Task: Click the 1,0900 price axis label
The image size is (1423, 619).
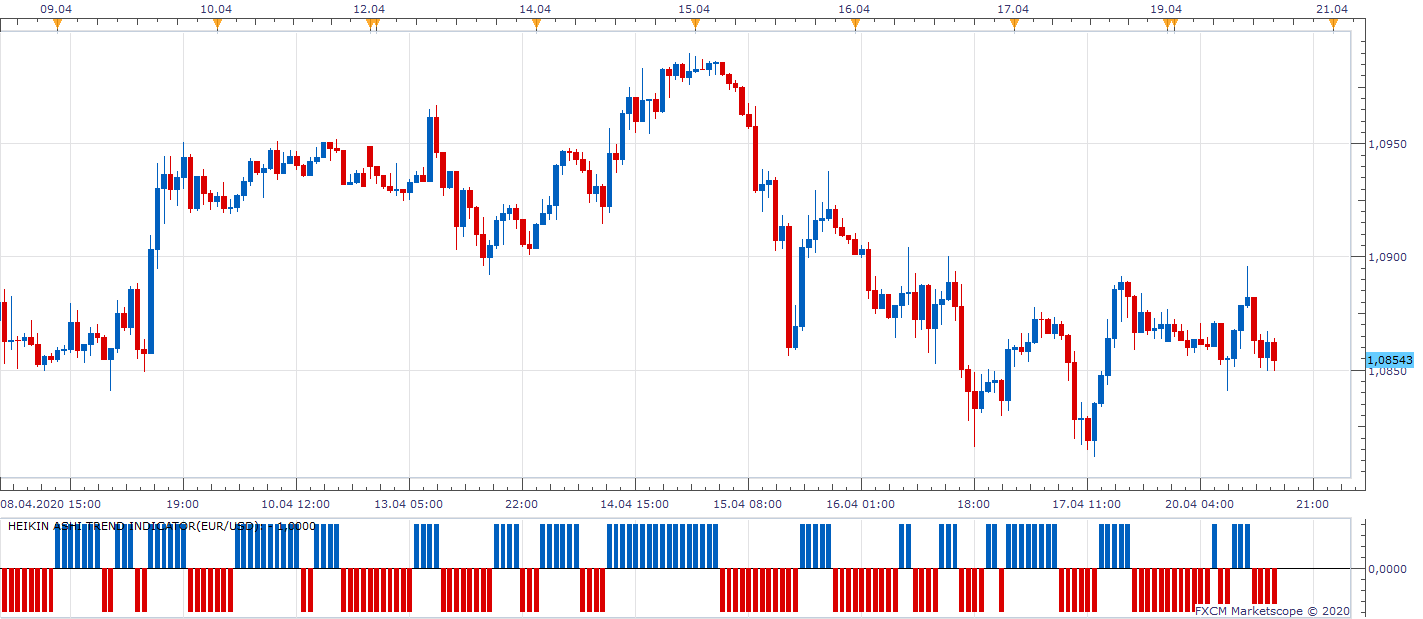Action: click(1387, 257)
